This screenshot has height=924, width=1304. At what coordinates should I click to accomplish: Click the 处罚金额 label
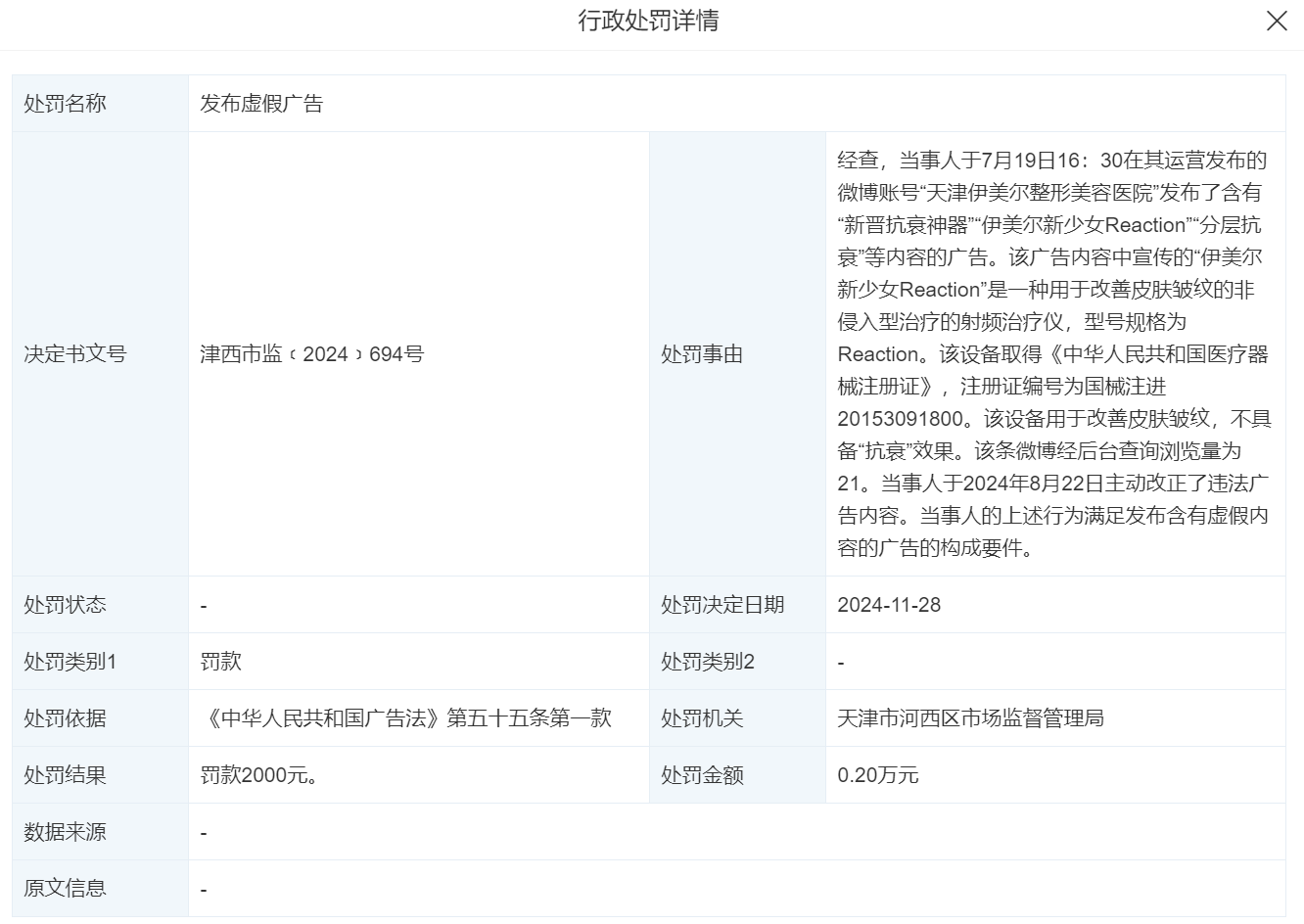[x=702, y=775]
